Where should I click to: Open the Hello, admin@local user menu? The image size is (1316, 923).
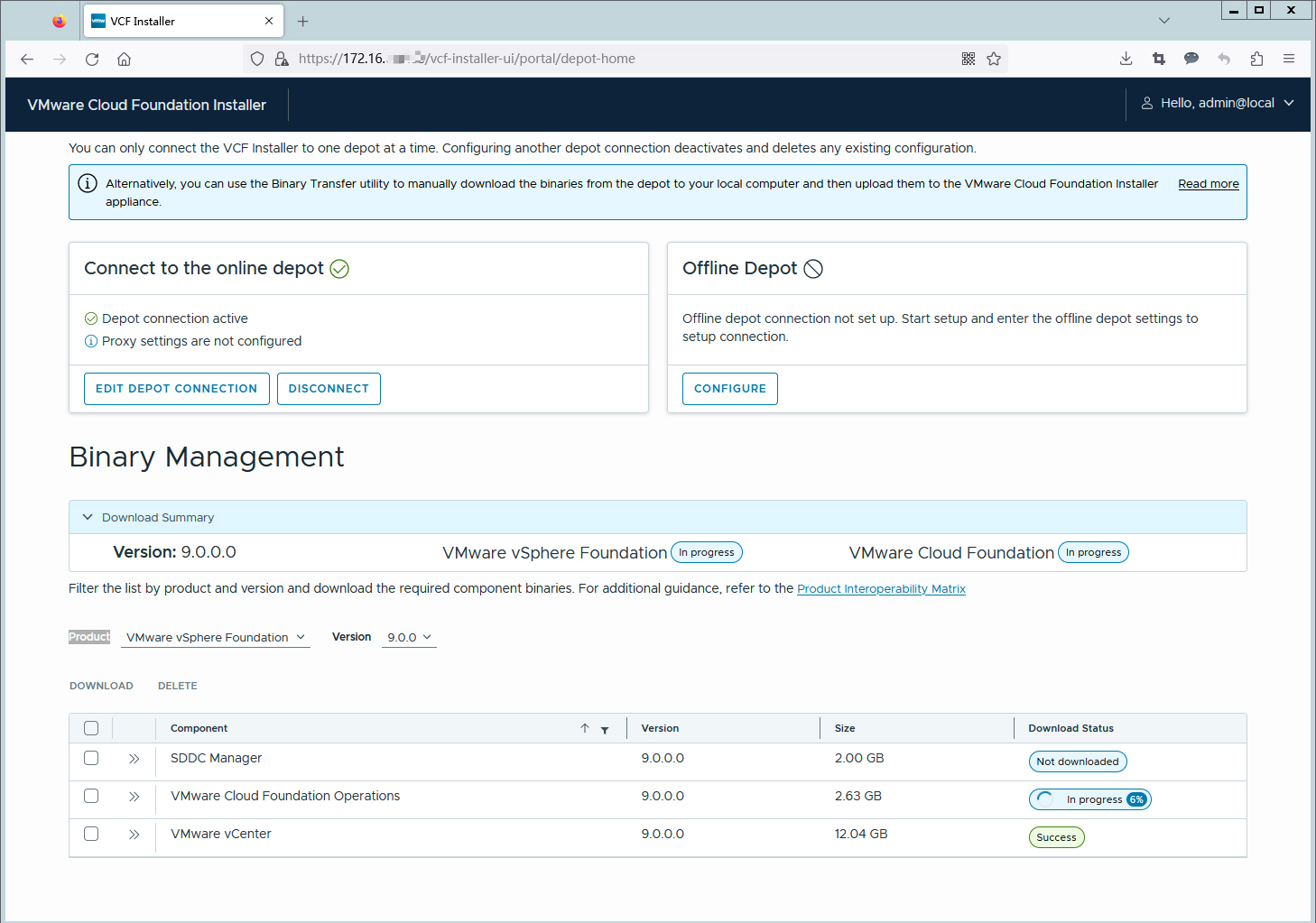point(1218,104)
